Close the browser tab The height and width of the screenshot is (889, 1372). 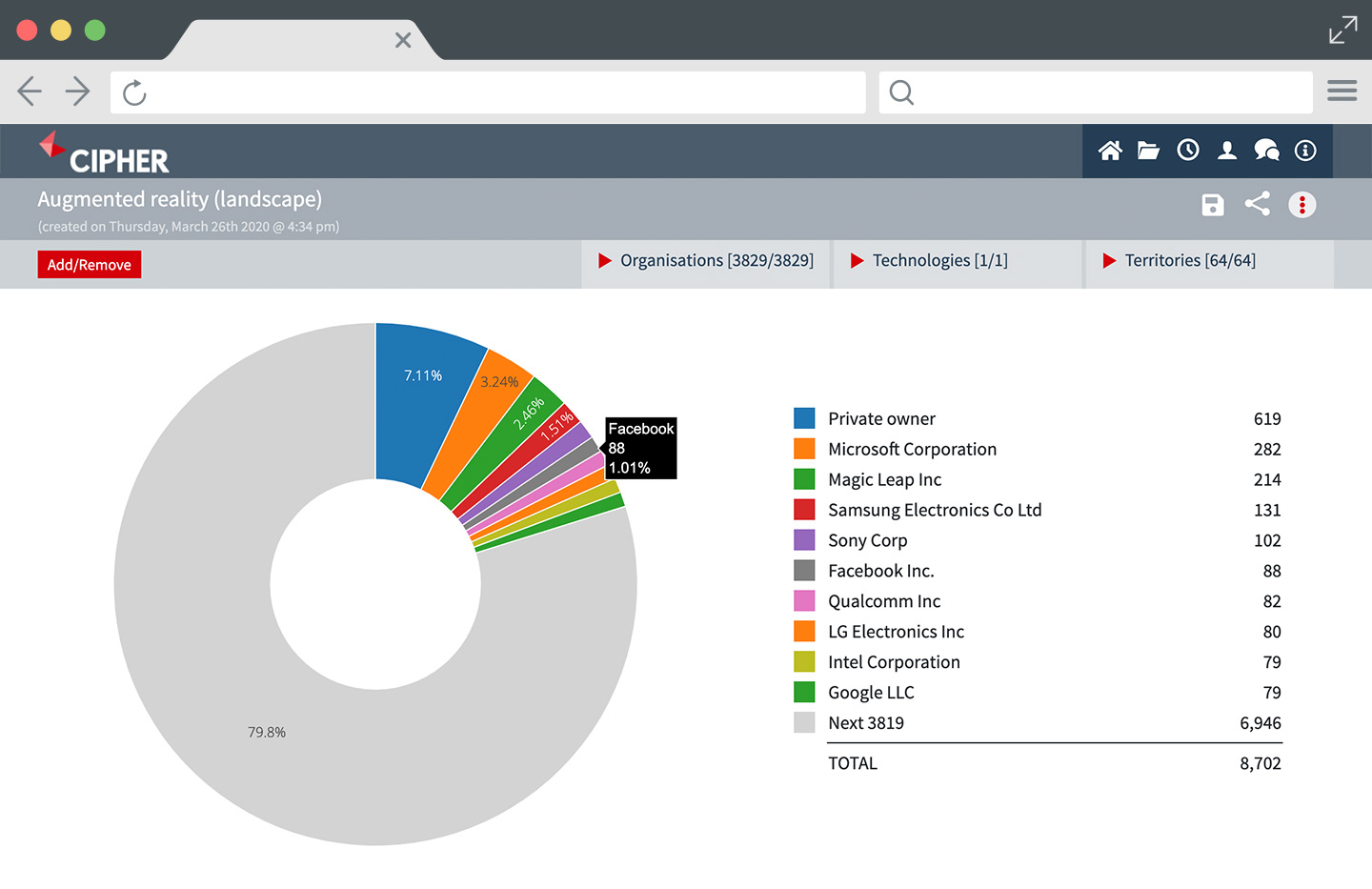(x=403, y=40)
